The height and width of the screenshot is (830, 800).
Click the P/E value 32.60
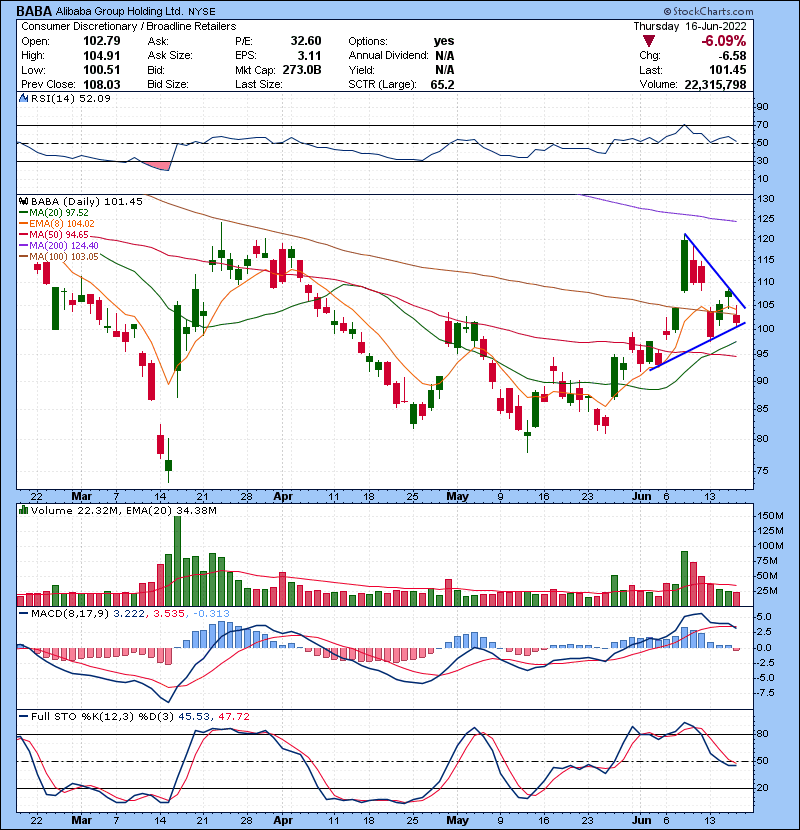306,41
